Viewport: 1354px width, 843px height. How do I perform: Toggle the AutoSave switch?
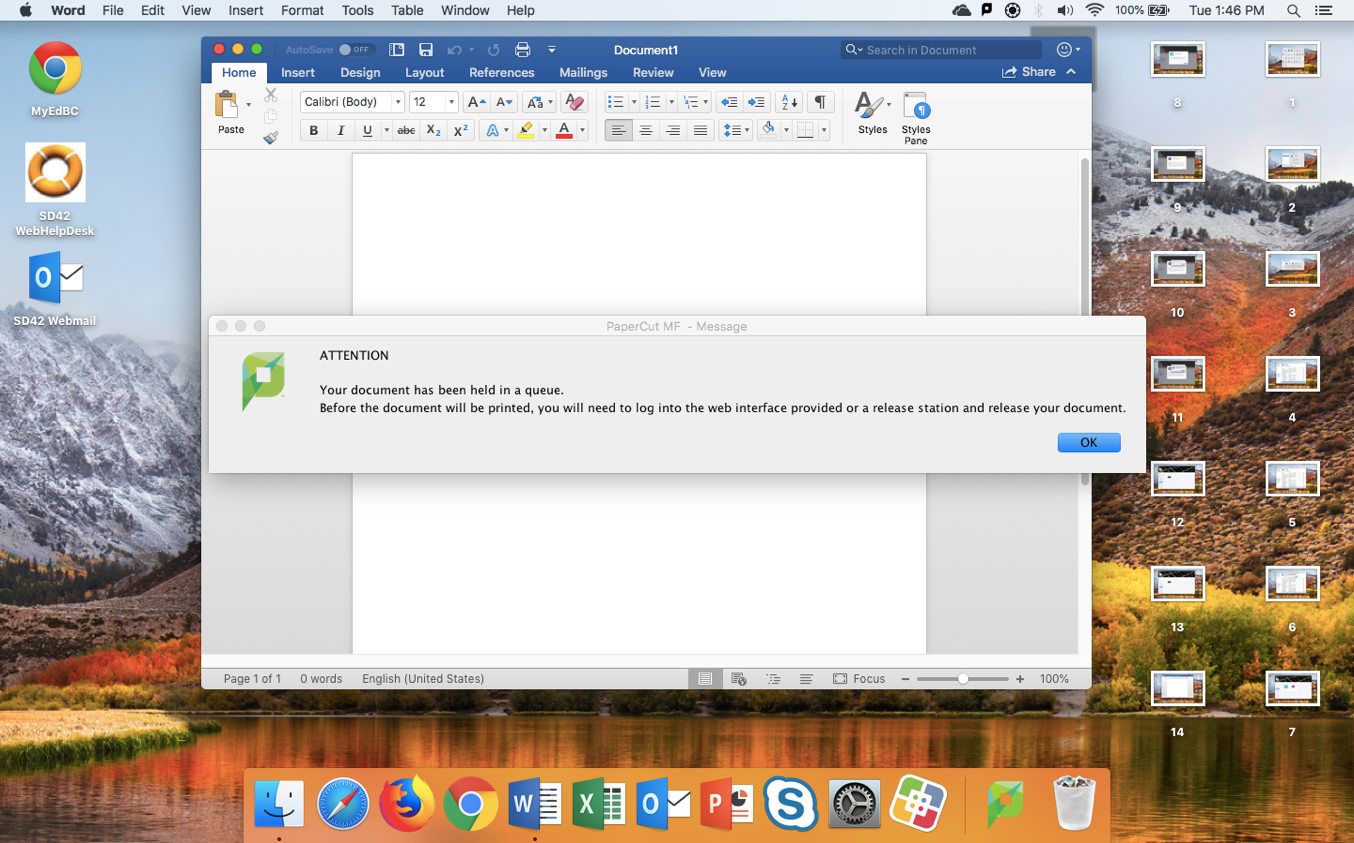tap(354, 50)
